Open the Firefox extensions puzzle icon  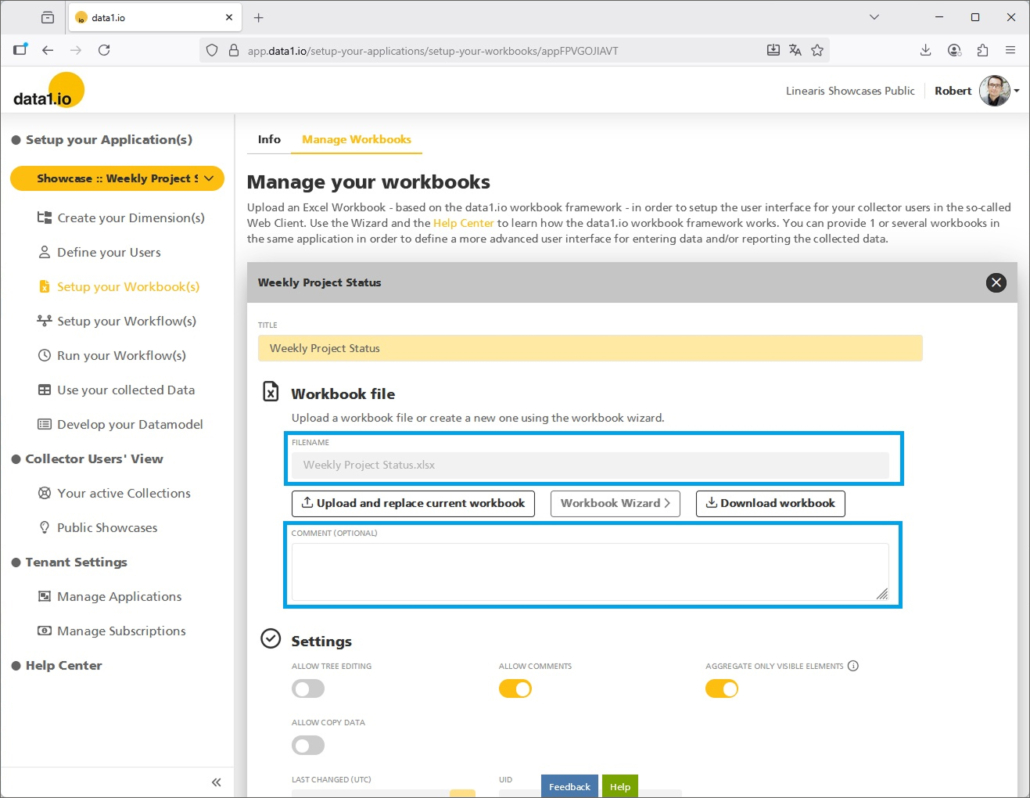tap(982, 50)
